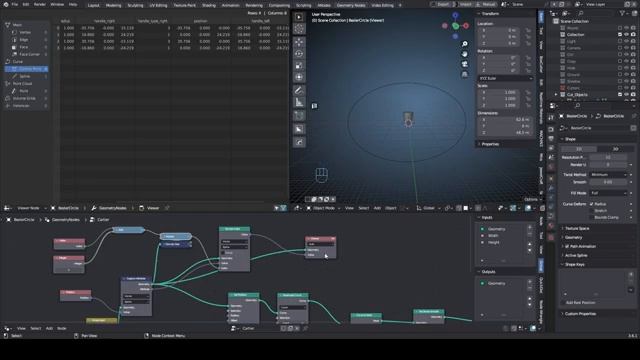640x360 pixels.
Task: Open the Fill Mode dropdown
Action: tap(608, 193)
